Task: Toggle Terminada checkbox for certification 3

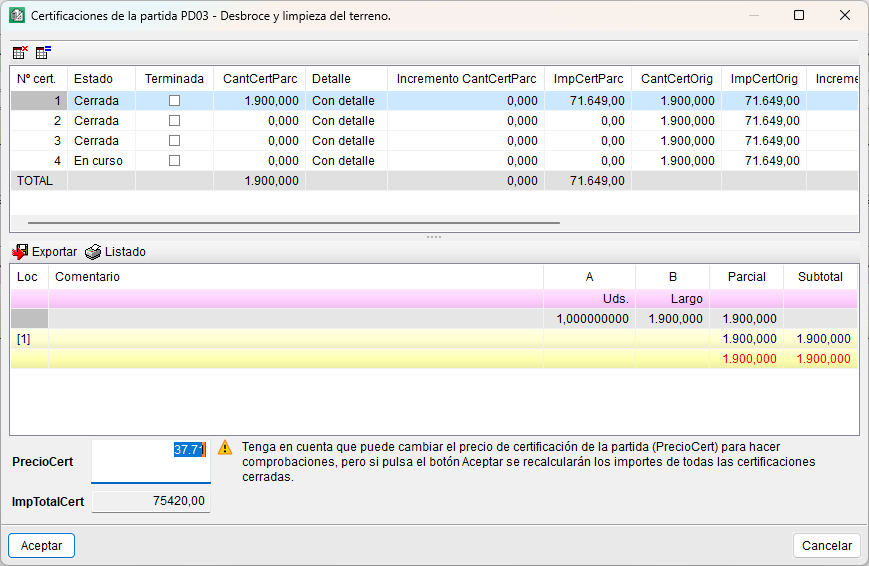Action: coord(175,140)
